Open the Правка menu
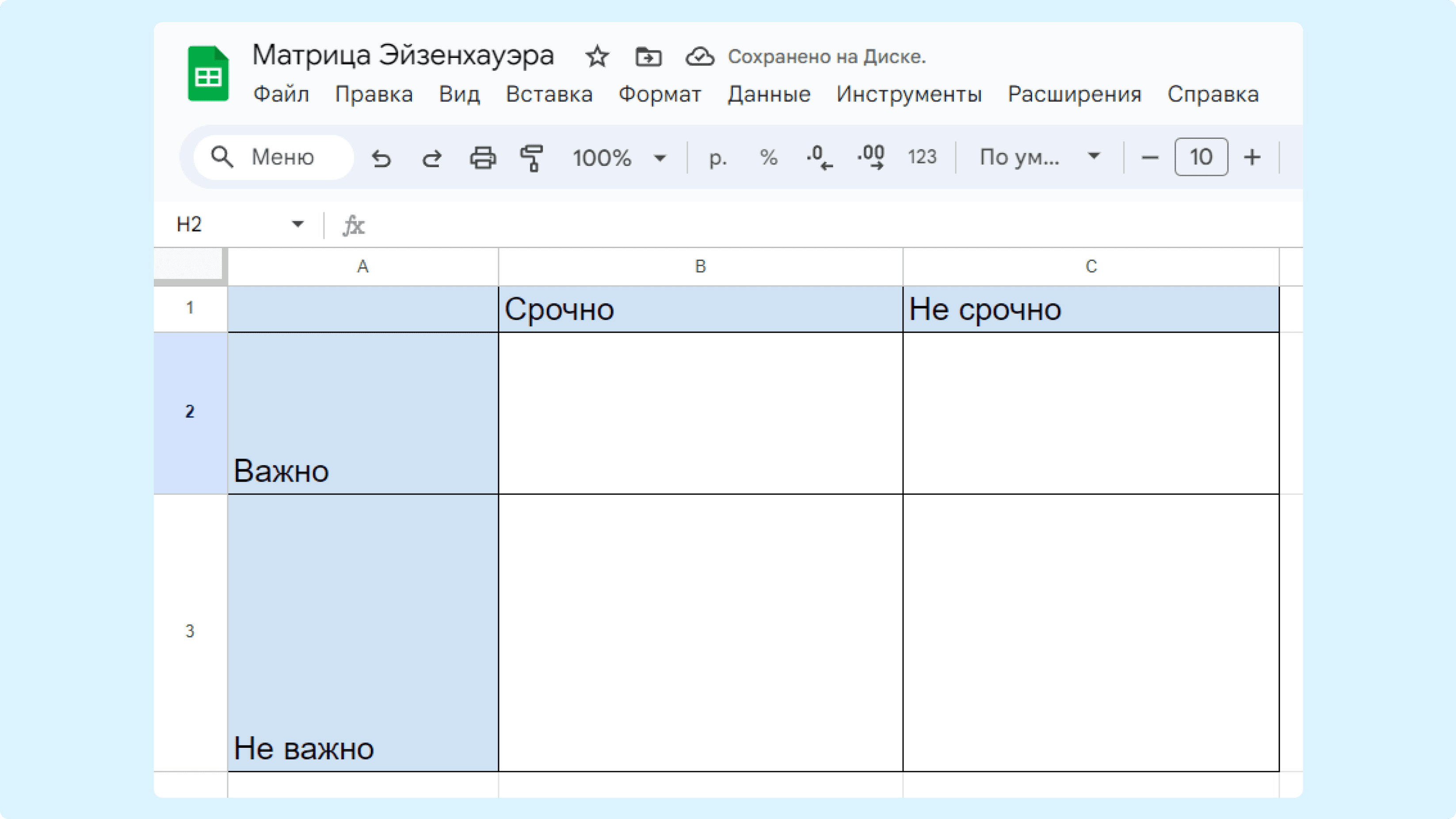This screenshot has width=1456, height=819. pos(374,95)
